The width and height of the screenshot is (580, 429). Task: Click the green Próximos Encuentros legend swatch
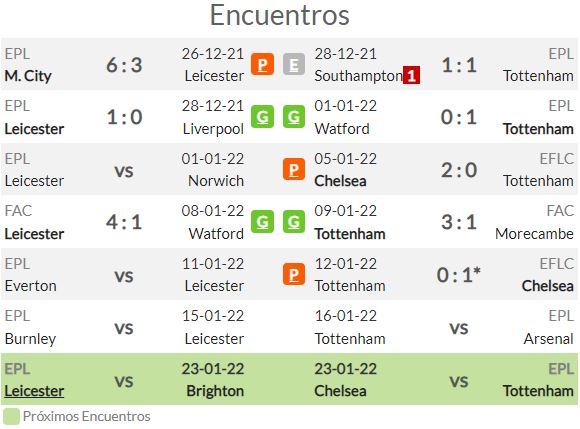click(x=11, y=416)
